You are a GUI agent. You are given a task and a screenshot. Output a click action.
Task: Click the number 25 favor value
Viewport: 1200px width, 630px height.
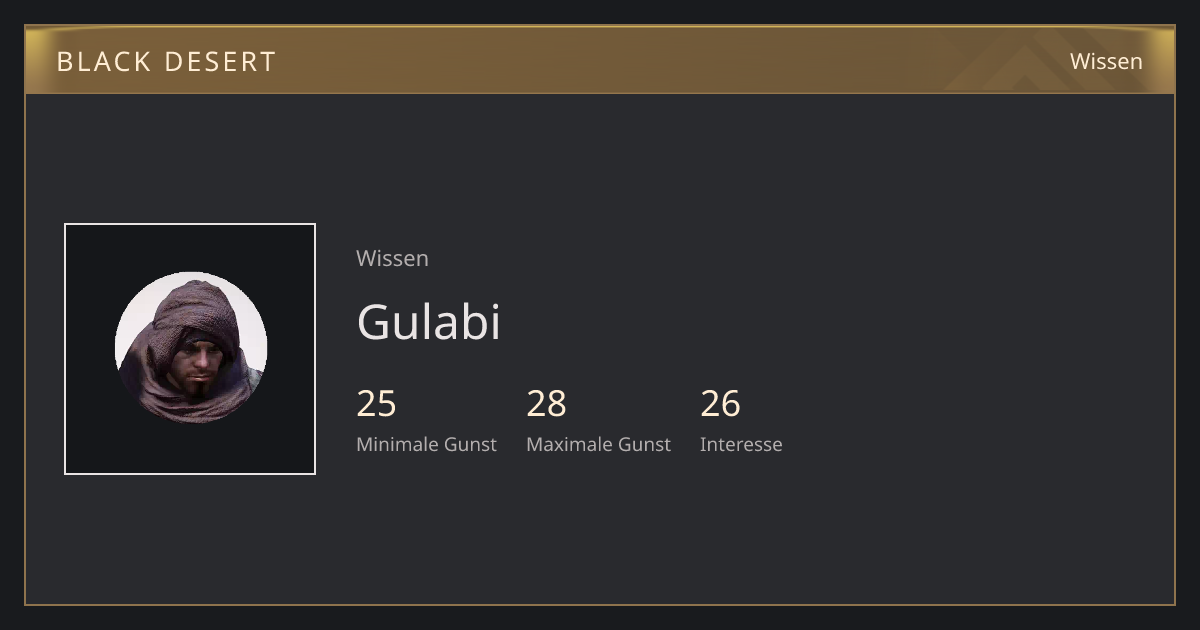pos(376,404)
